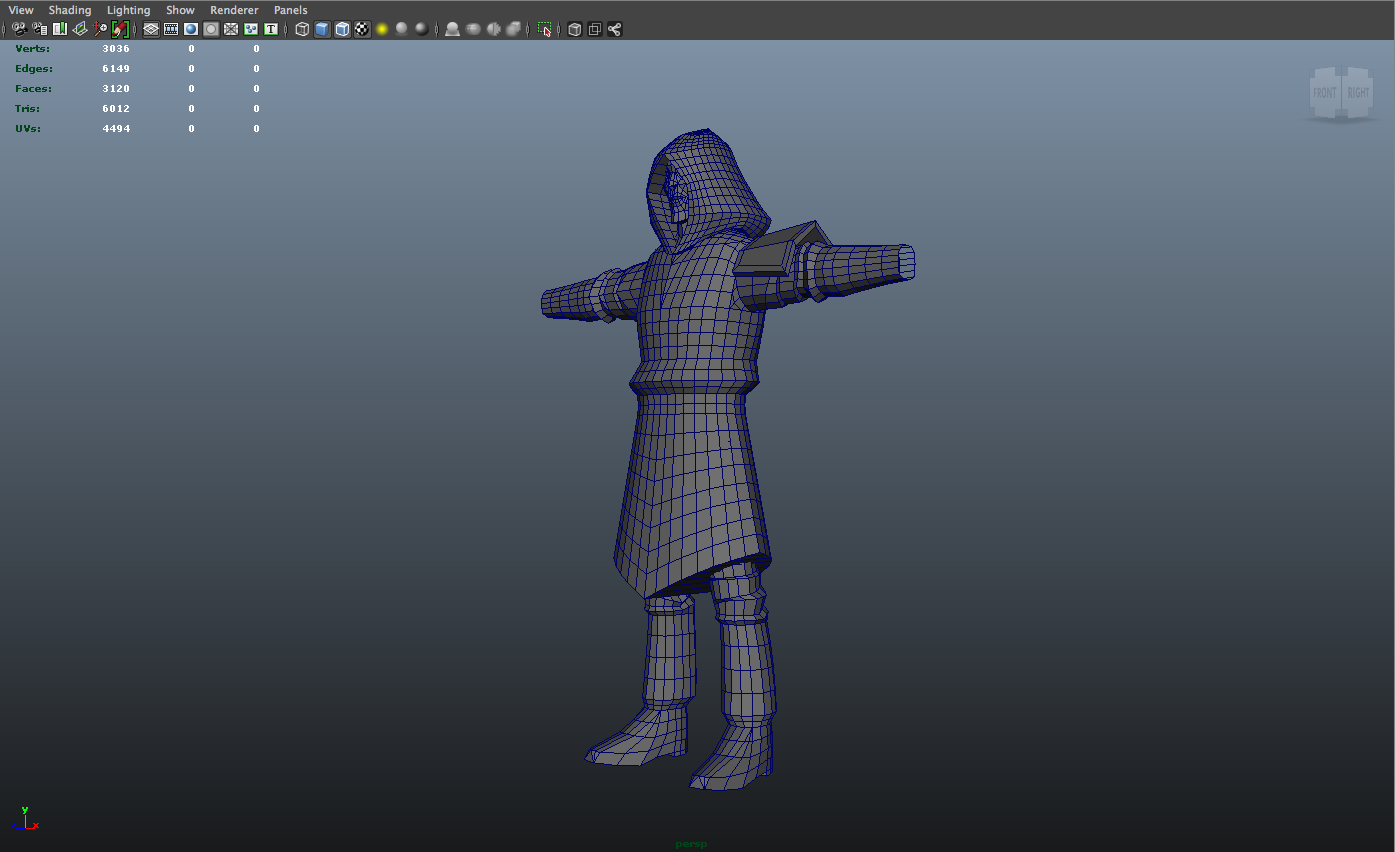This screenshot has height=852, width=1395.
Task: Enable High Quality rendering sphere
Action: 422,29
